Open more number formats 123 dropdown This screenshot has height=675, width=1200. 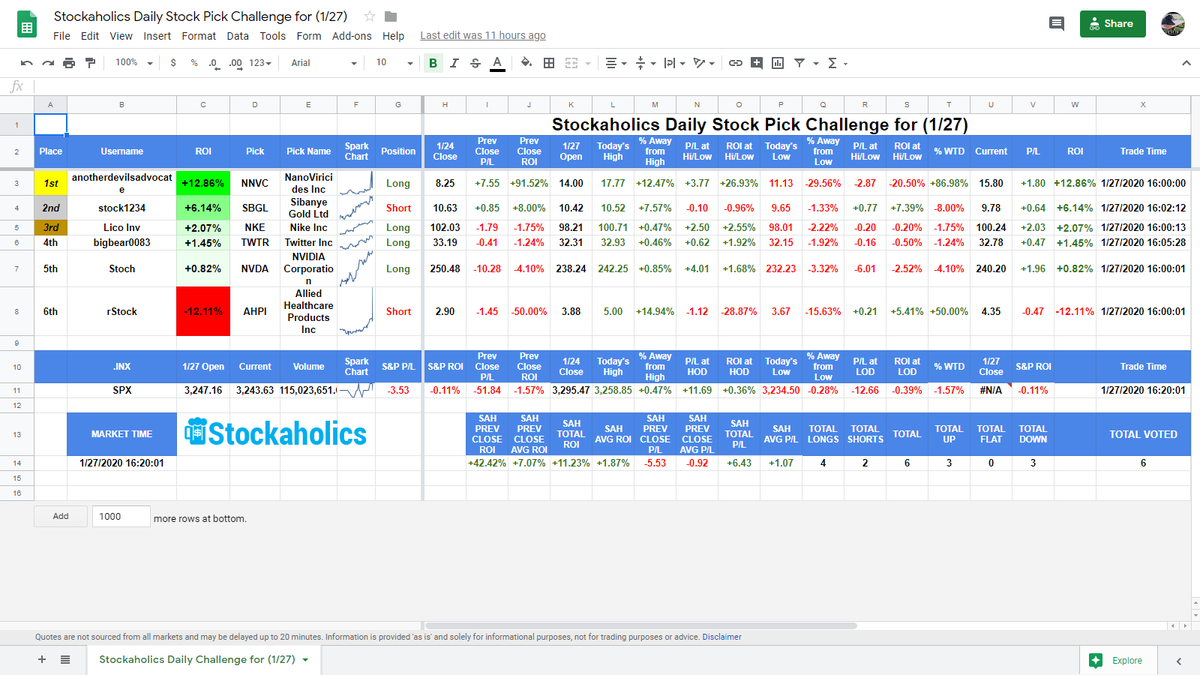[261, 63]
